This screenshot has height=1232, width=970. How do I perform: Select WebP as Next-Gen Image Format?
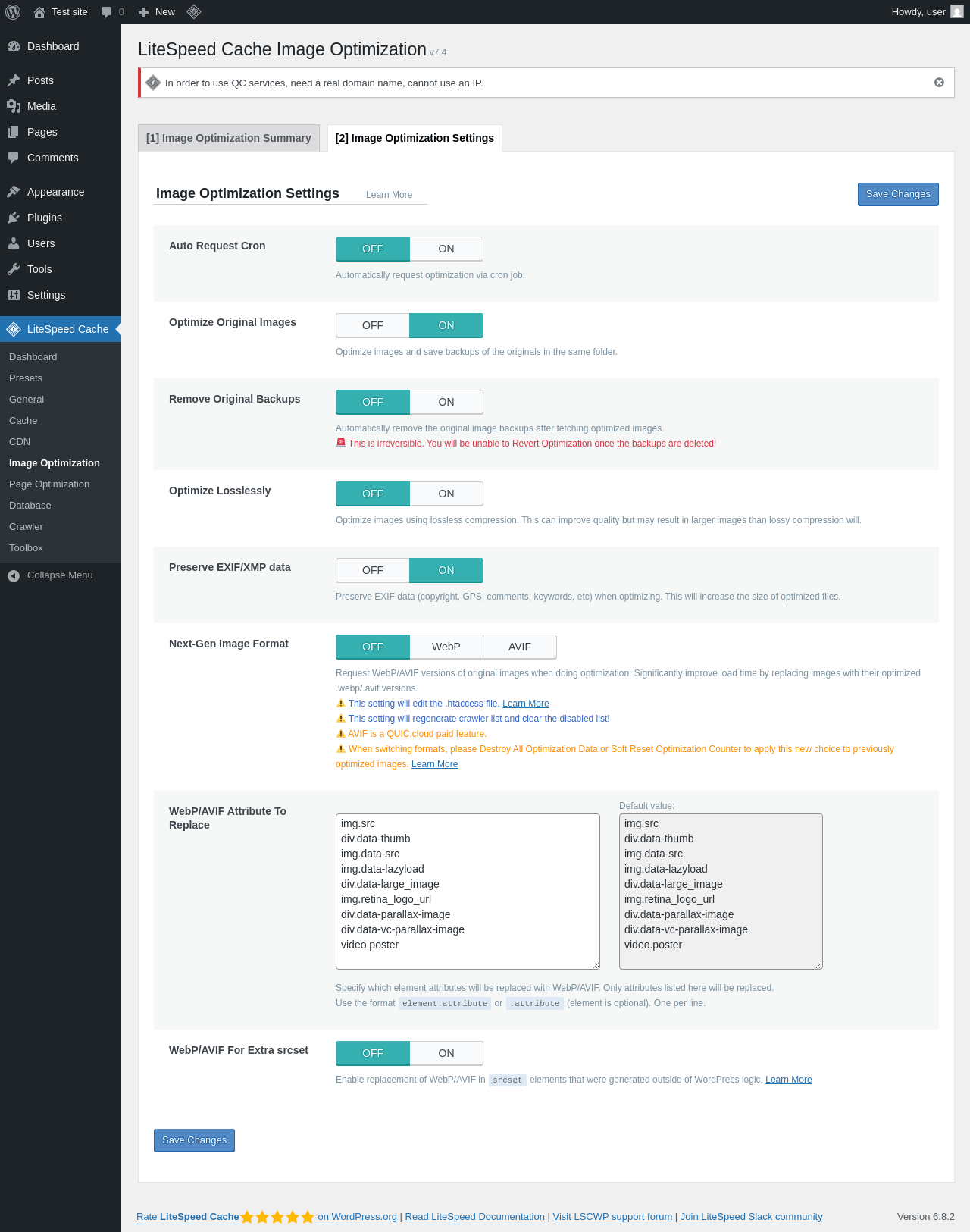click(446, 647)
